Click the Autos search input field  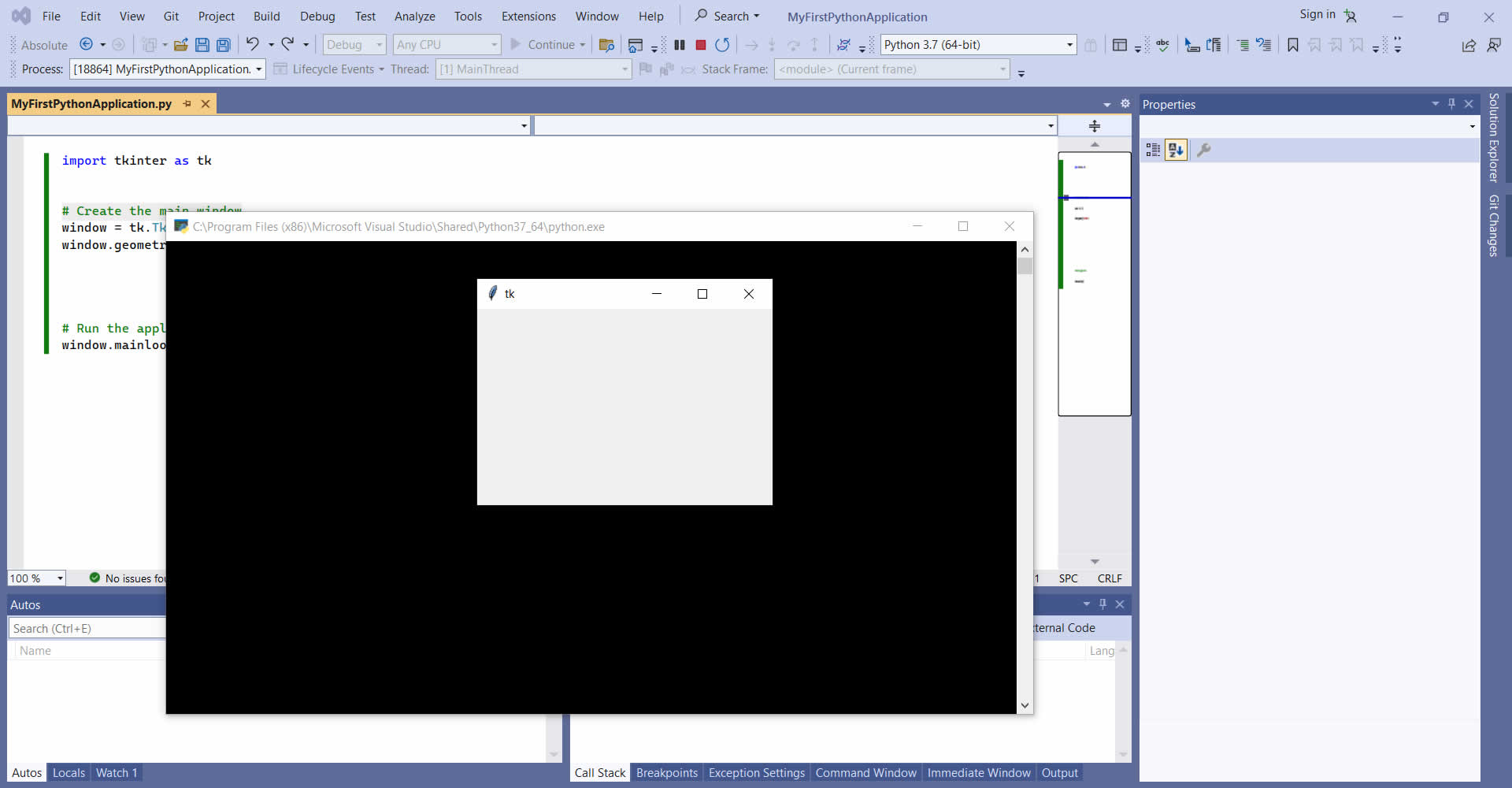87,628
